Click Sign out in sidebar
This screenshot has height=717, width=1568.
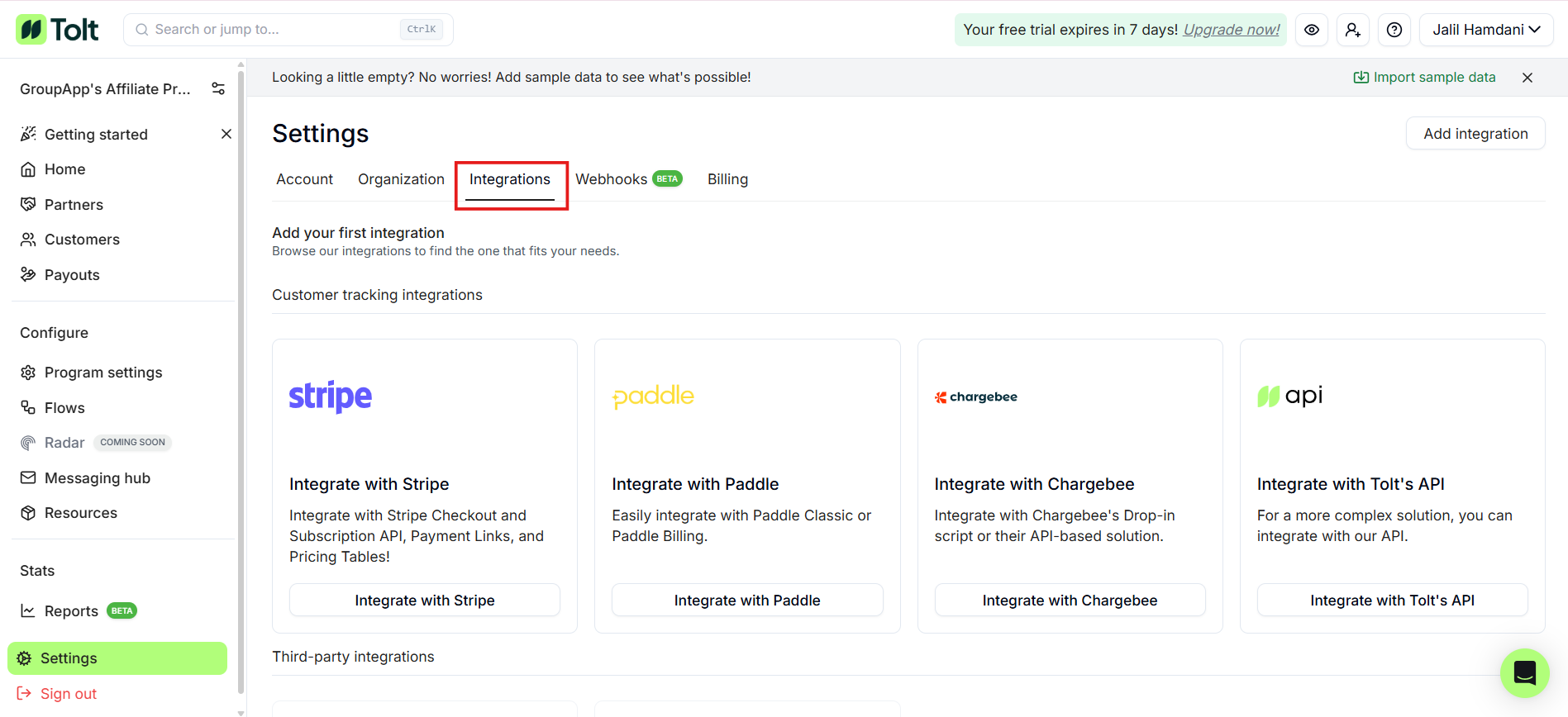(x=57, y=694)
